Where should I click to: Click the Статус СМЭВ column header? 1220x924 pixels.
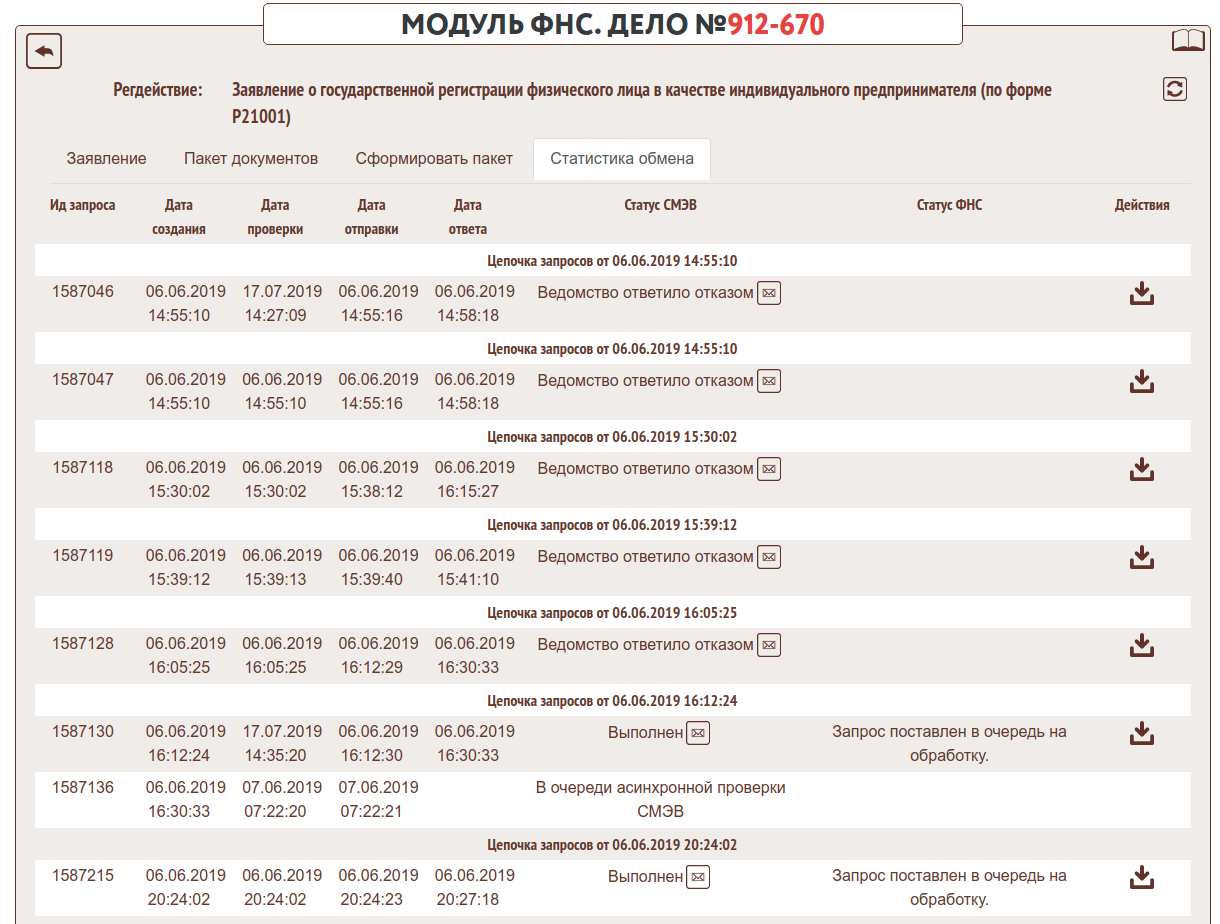pos(659,205)
